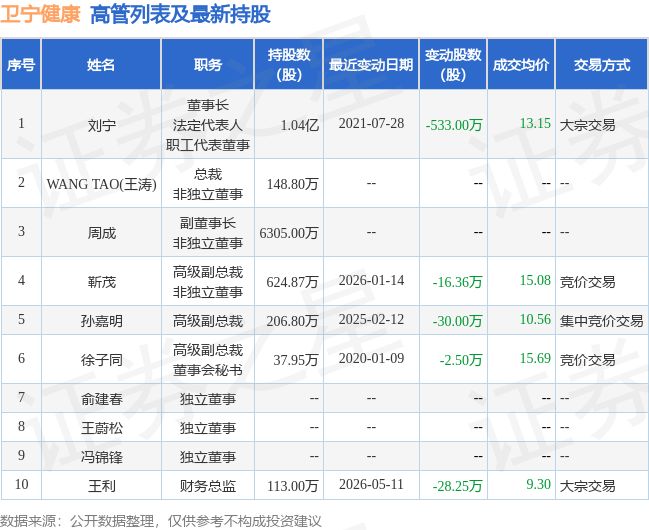
Task: Click the 副董事长 position text
Action: 208,223
